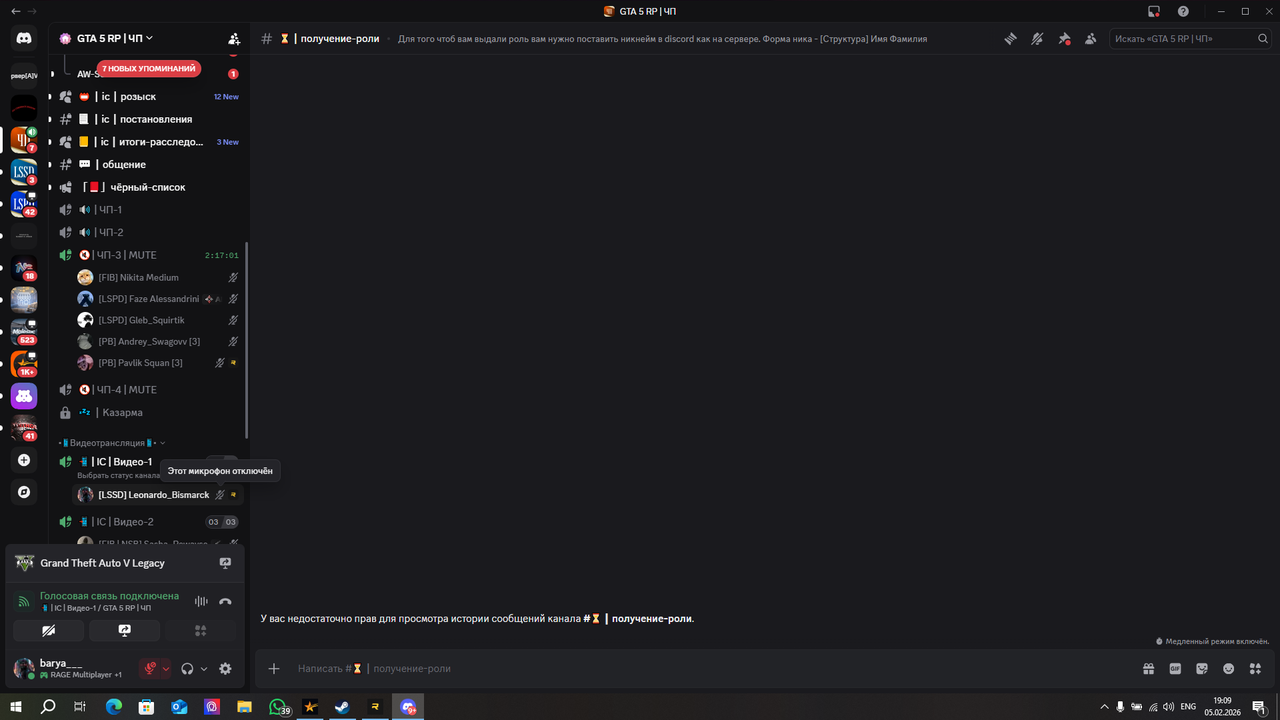1280x720 pixels.
Task: Select user [FIB] Nikita Medium
Action: (x=158, y=278)
